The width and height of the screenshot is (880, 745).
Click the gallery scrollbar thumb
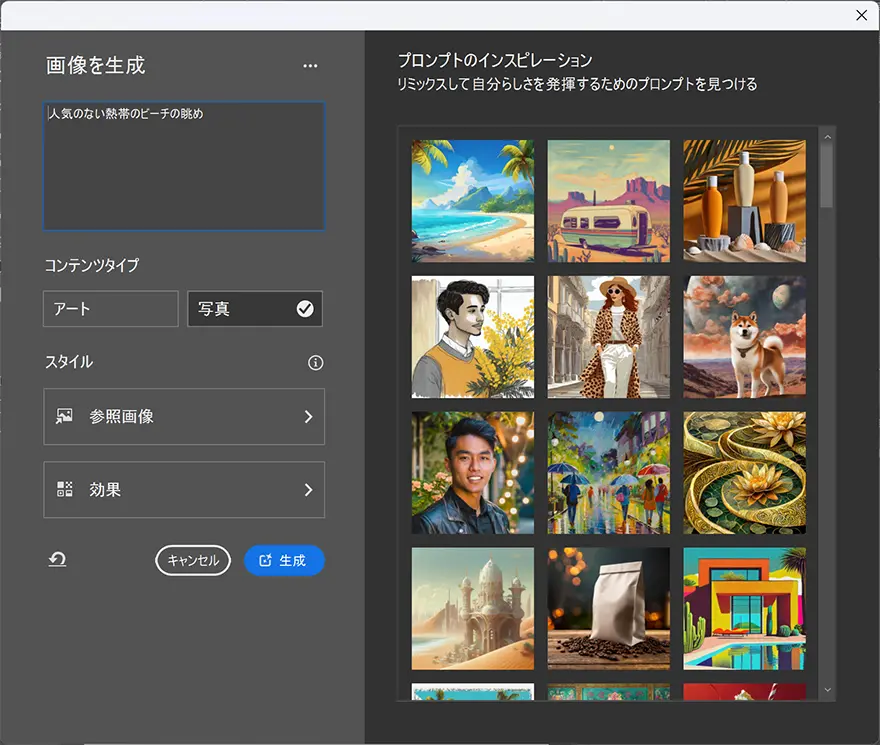coord(827,176)
